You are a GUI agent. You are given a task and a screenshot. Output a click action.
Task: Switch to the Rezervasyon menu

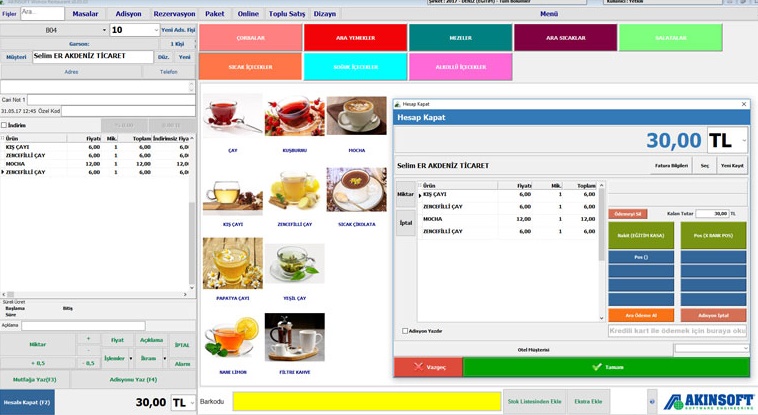tap(174, 14)
